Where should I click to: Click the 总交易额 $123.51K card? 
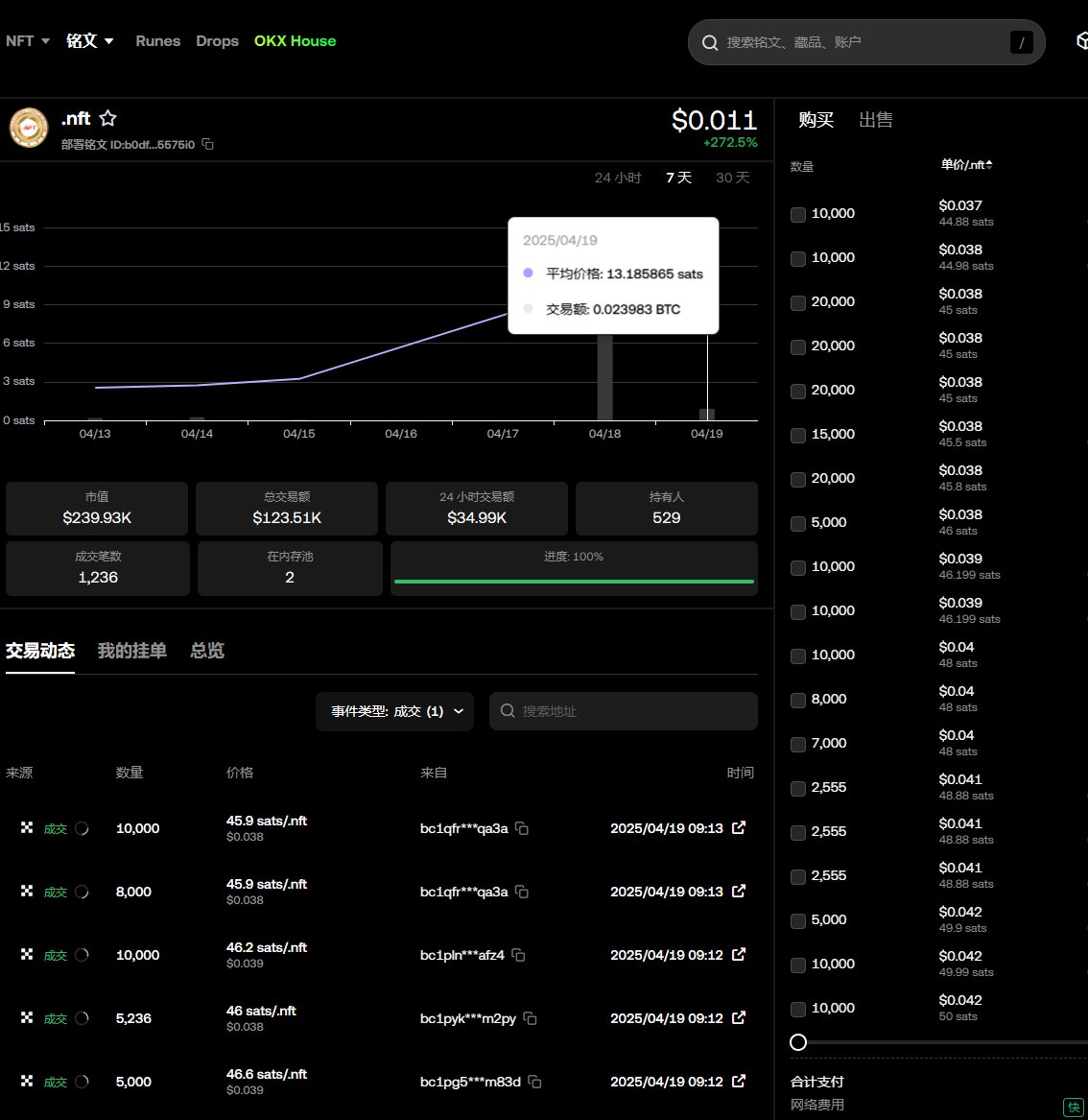pos(287,509)
